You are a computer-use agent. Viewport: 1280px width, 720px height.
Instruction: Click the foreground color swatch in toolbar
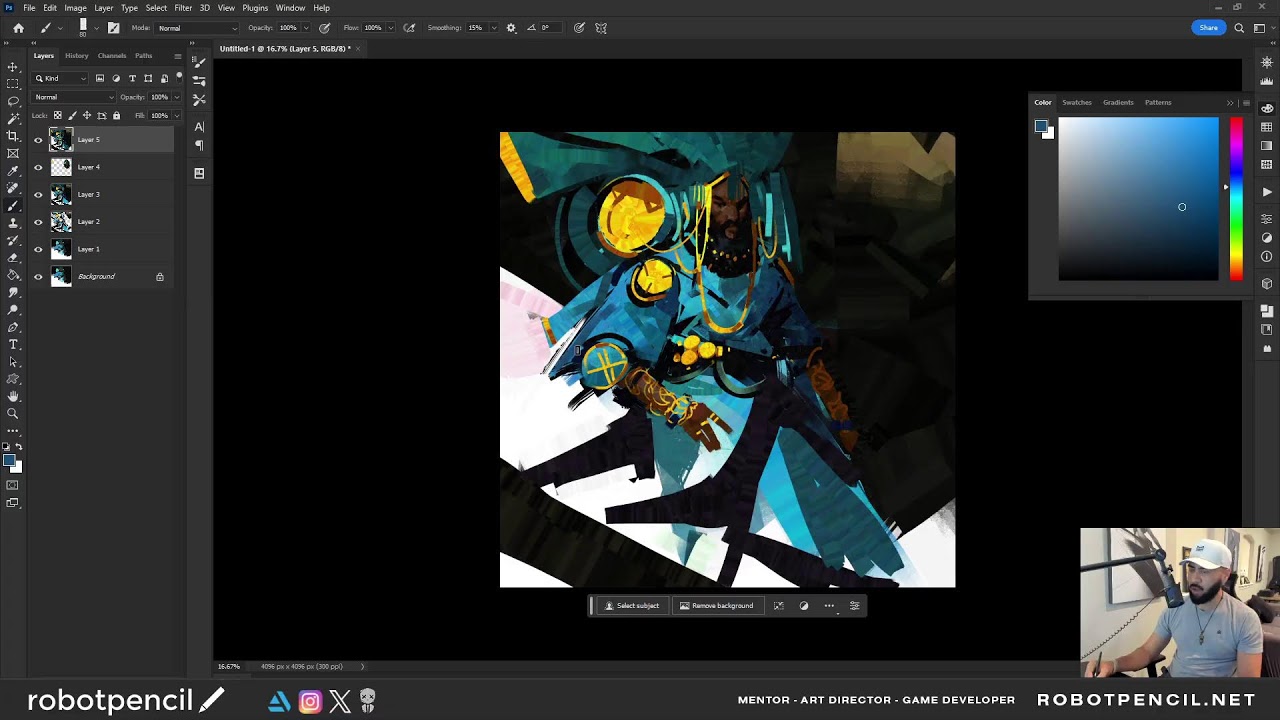[9, 461]
